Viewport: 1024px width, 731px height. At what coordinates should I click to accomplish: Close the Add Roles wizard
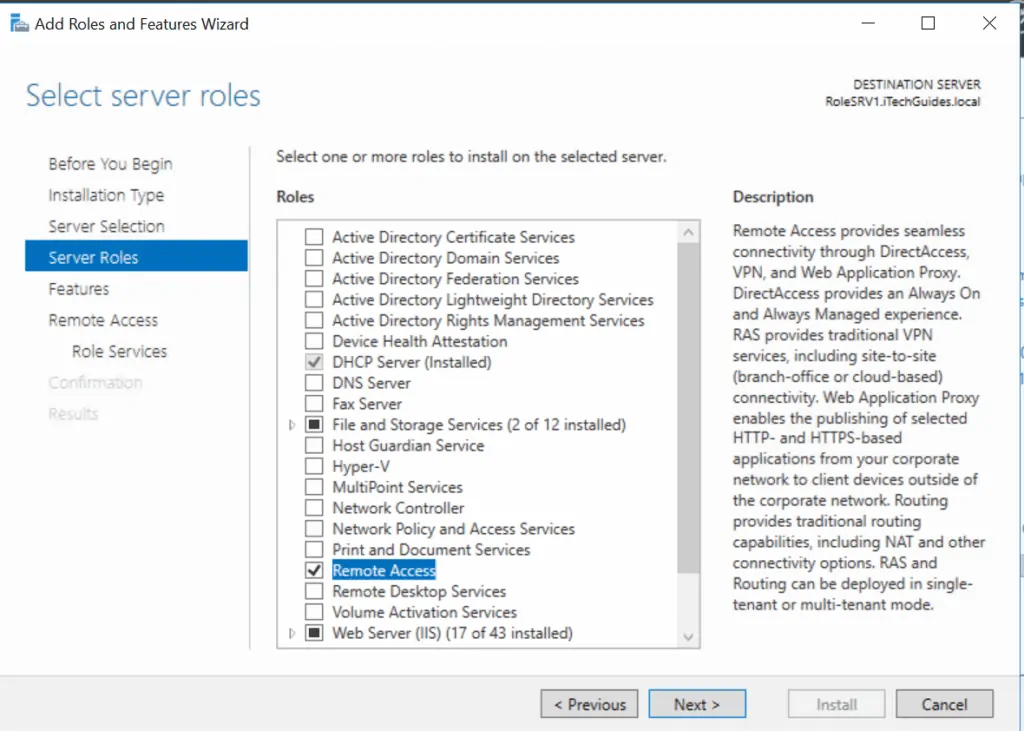[x=989, y=24]
